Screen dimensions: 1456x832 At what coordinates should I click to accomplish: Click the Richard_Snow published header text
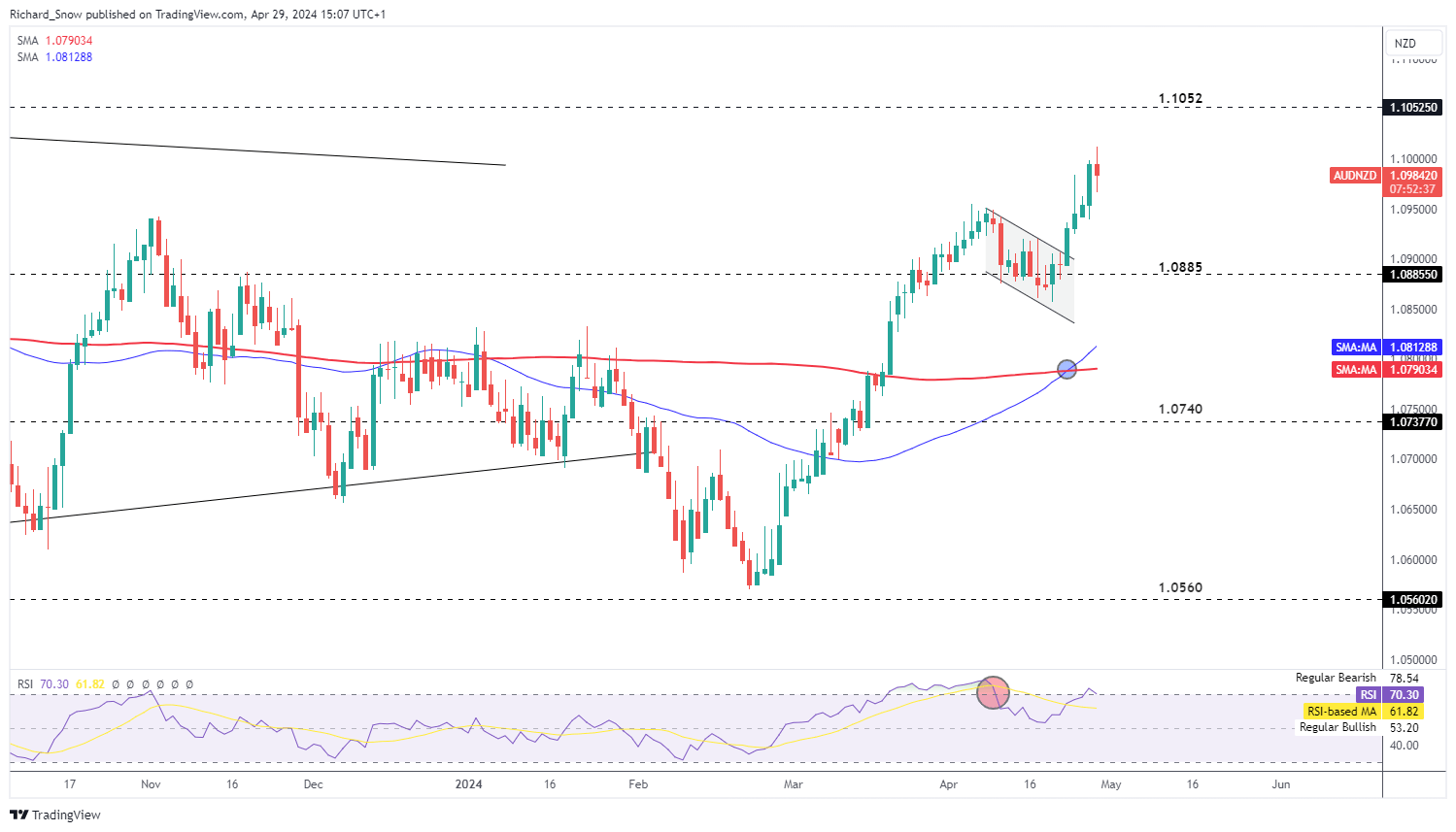[x=197, y=15]
